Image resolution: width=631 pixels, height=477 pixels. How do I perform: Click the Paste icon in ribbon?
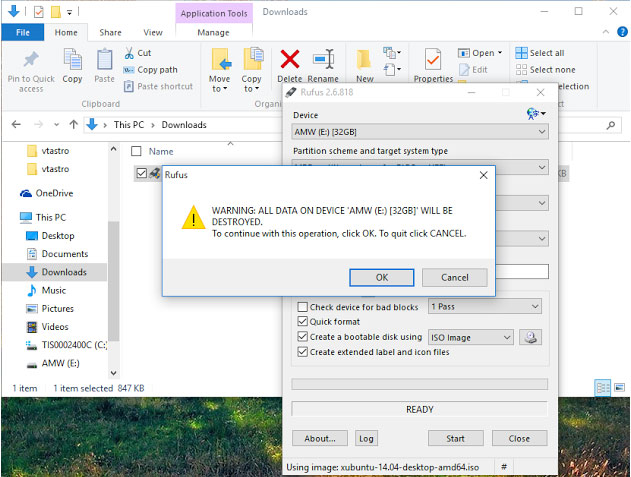104,59
